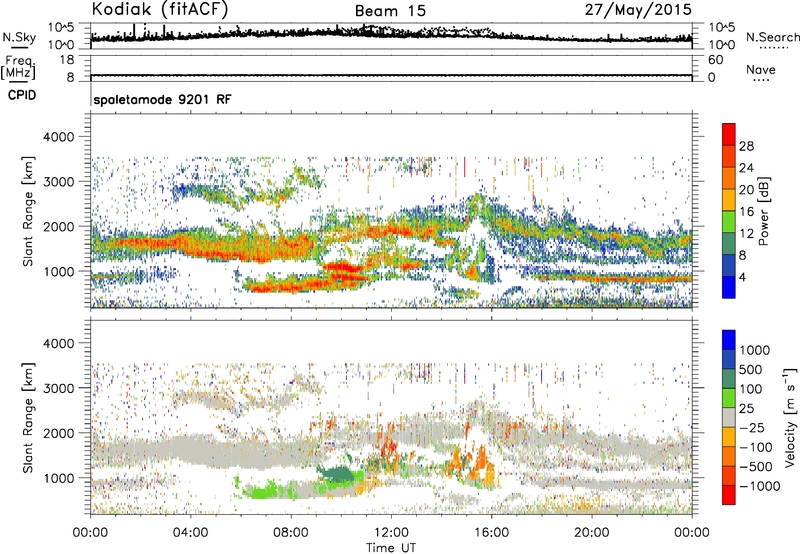This screenshot has width=800, height=554.
Task: Click the 16 dB colorbar tick
Action: tap(746, 212)
